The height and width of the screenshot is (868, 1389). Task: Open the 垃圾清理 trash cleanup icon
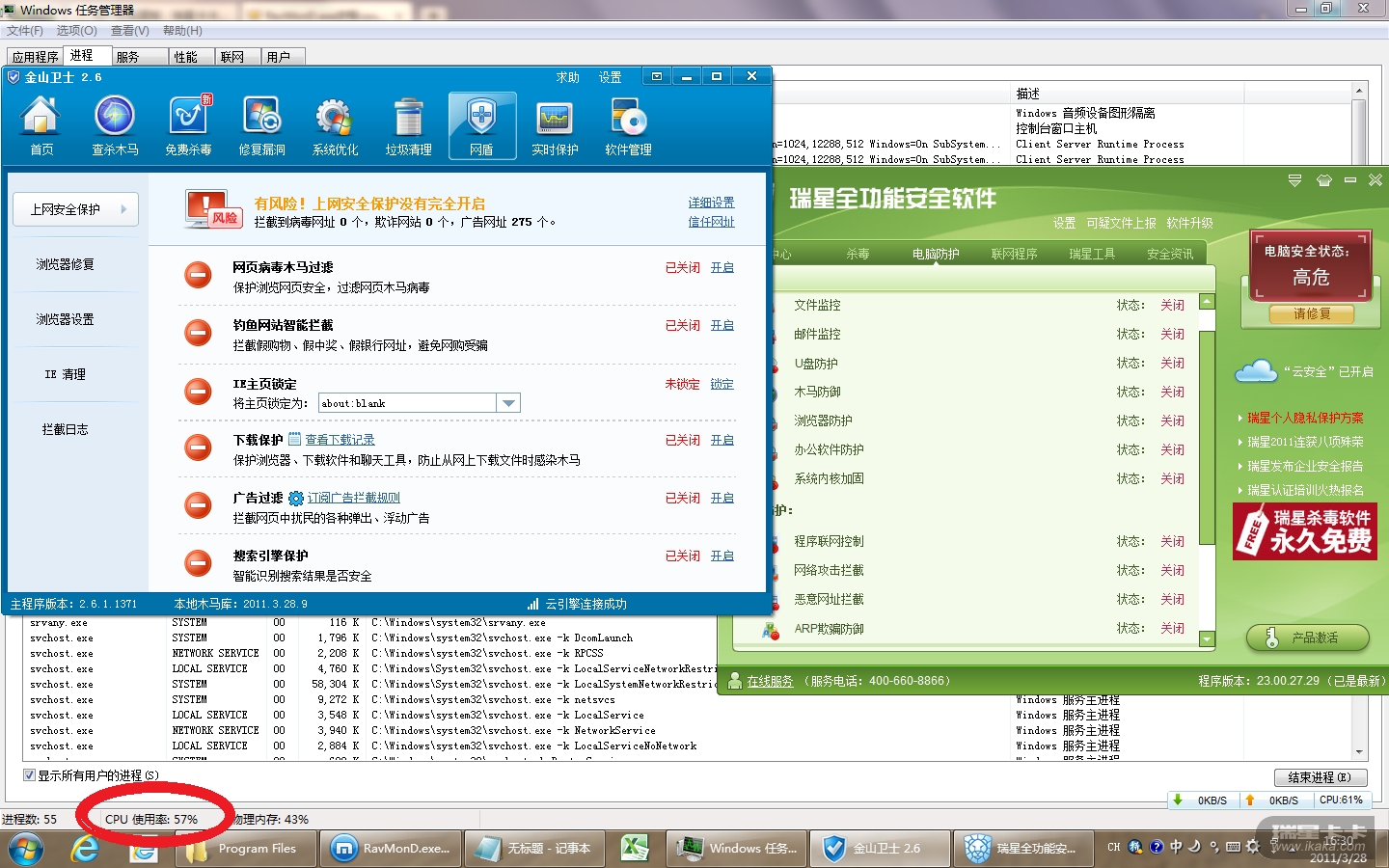coord(408,126)
